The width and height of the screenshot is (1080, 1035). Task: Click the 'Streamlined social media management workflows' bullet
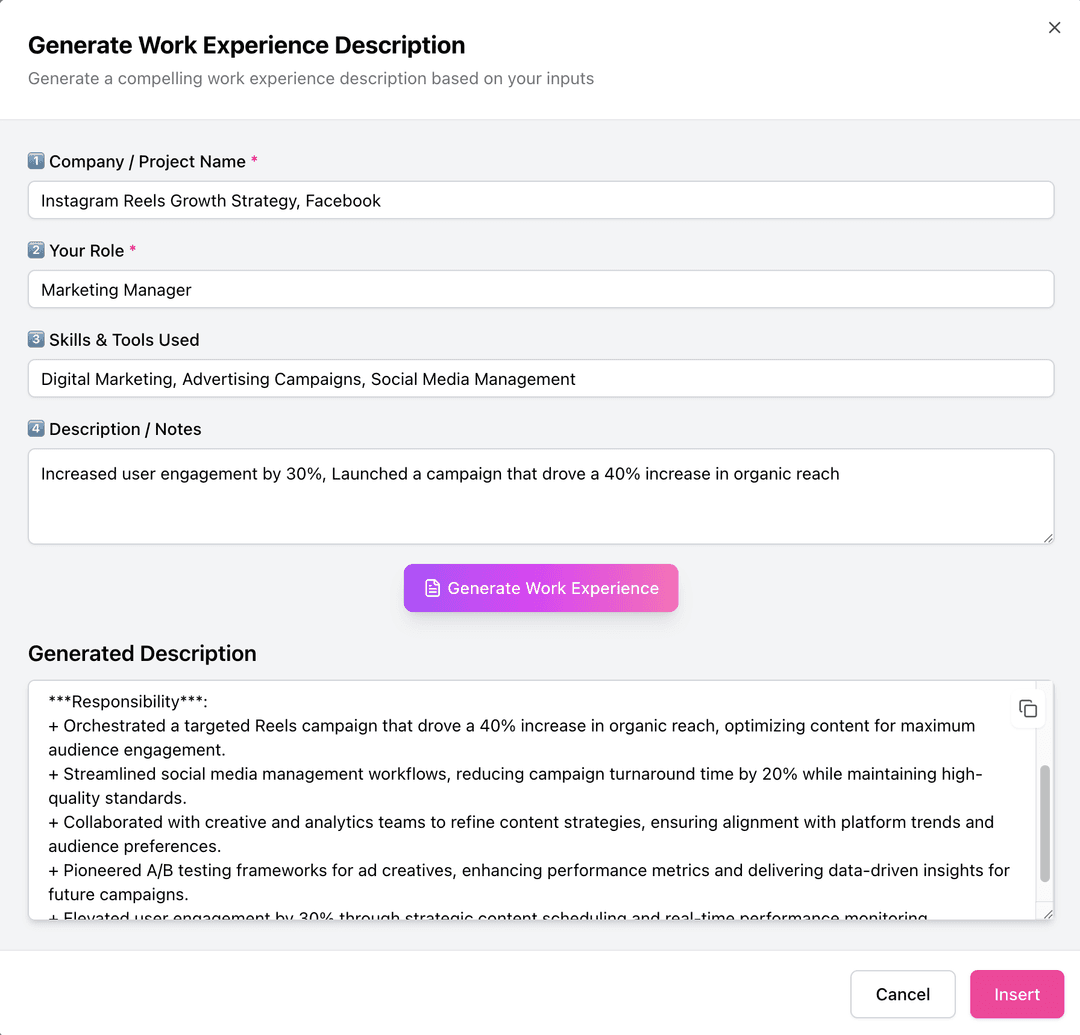515,786
